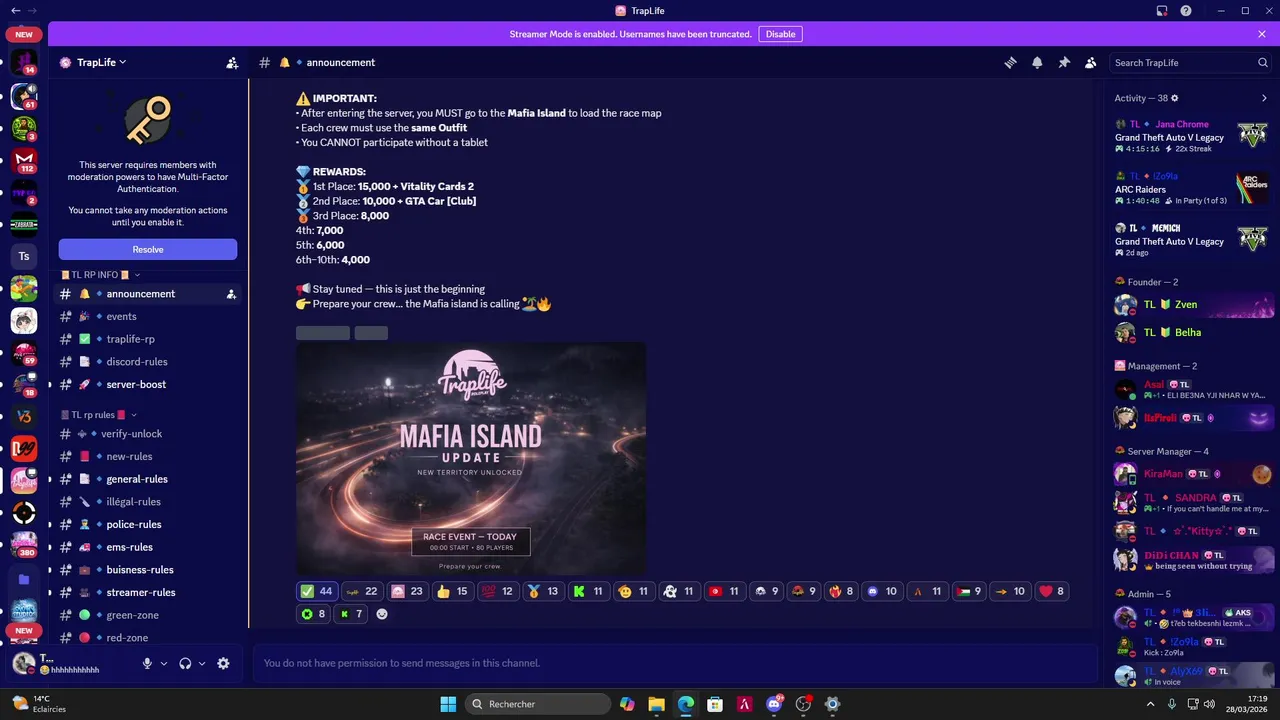Dismiss the Streamer Mode banner
This screenshot has height=720, width=1280.
[x=1262, y=34]
